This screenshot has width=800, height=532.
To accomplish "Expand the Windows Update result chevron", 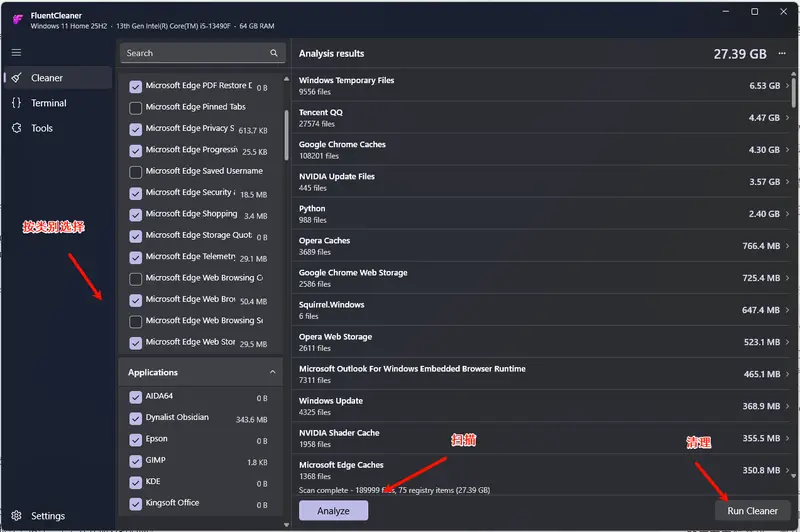I will [787, 407].
